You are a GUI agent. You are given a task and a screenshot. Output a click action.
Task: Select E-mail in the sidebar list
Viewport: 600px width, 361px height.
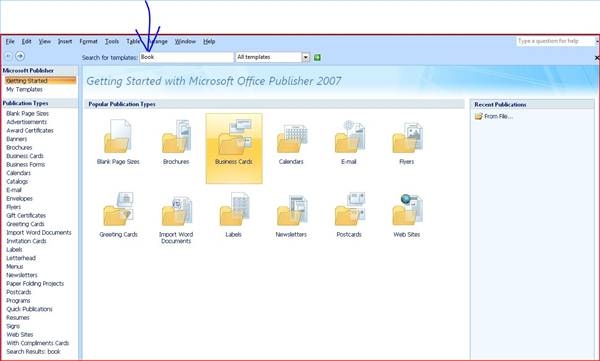pos(14,190)
